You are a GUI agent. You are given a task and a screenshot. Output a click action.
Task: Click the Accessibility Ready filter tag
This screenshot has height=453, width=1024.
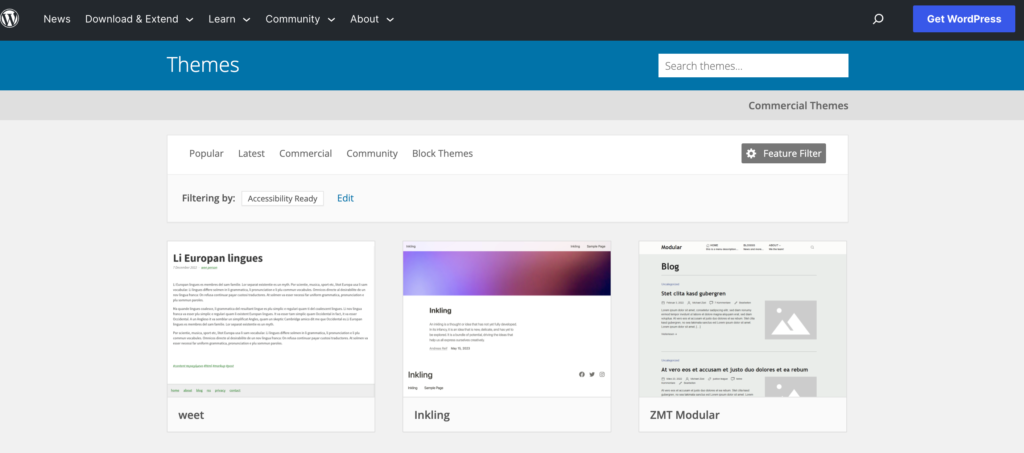(x=282, y=198)
